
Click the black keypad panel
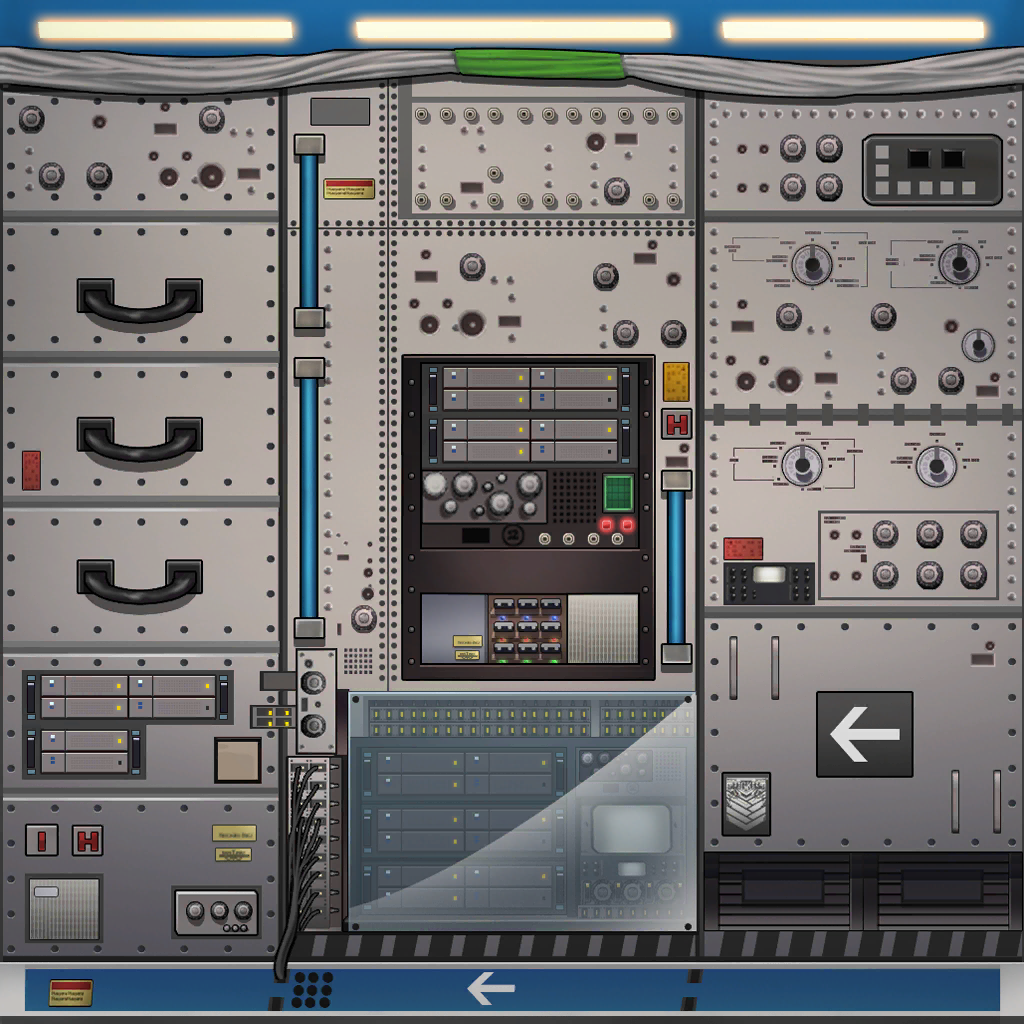[931, 170]
